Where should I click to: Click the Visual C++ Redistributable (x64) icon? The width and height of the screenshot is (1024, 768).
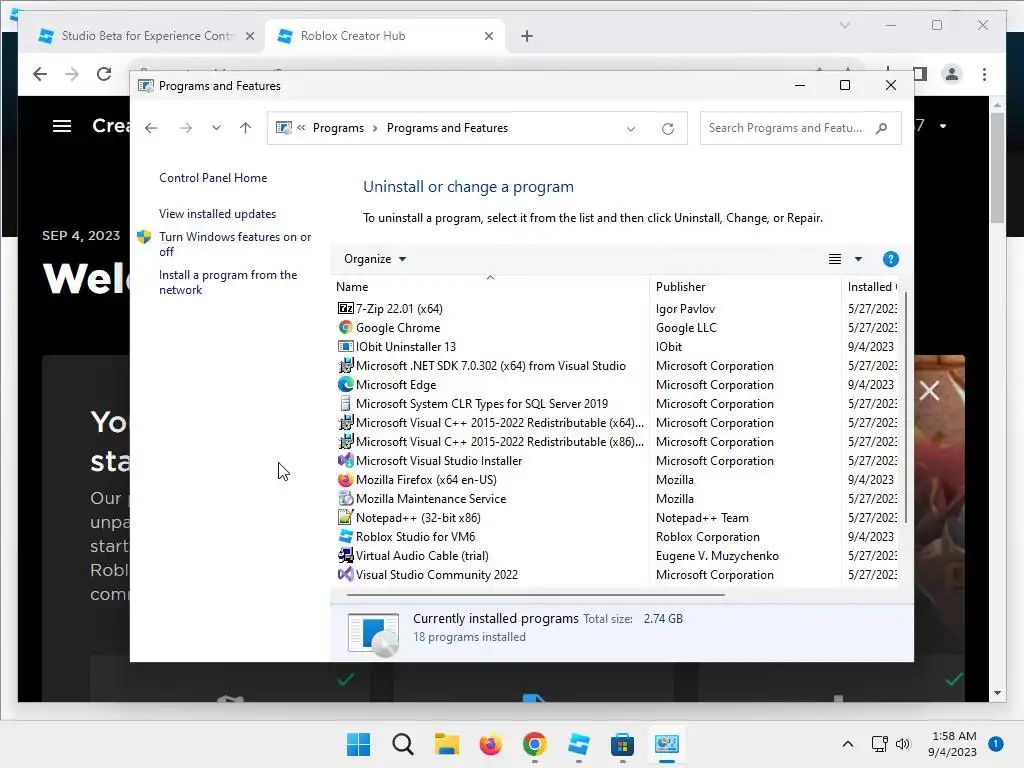pos(345,422)
